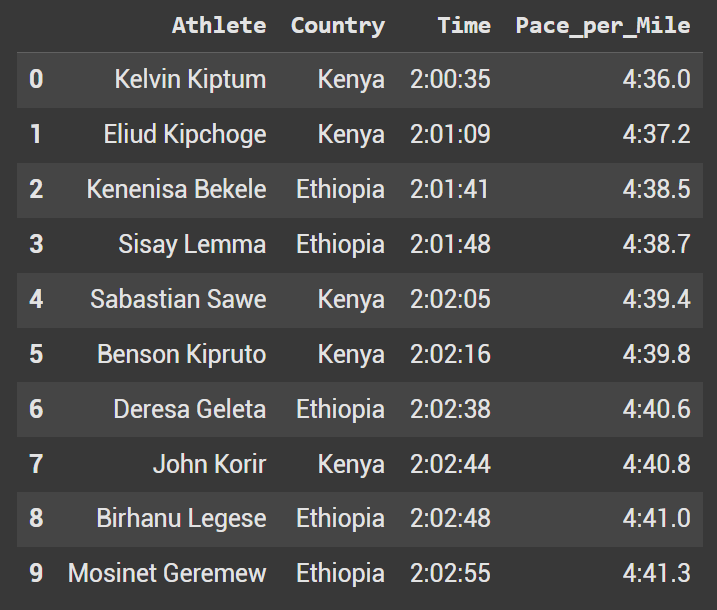Click the 2:00:35 time value
The height and width of the screenshot is (610, 717).
(x=450, y=79)
